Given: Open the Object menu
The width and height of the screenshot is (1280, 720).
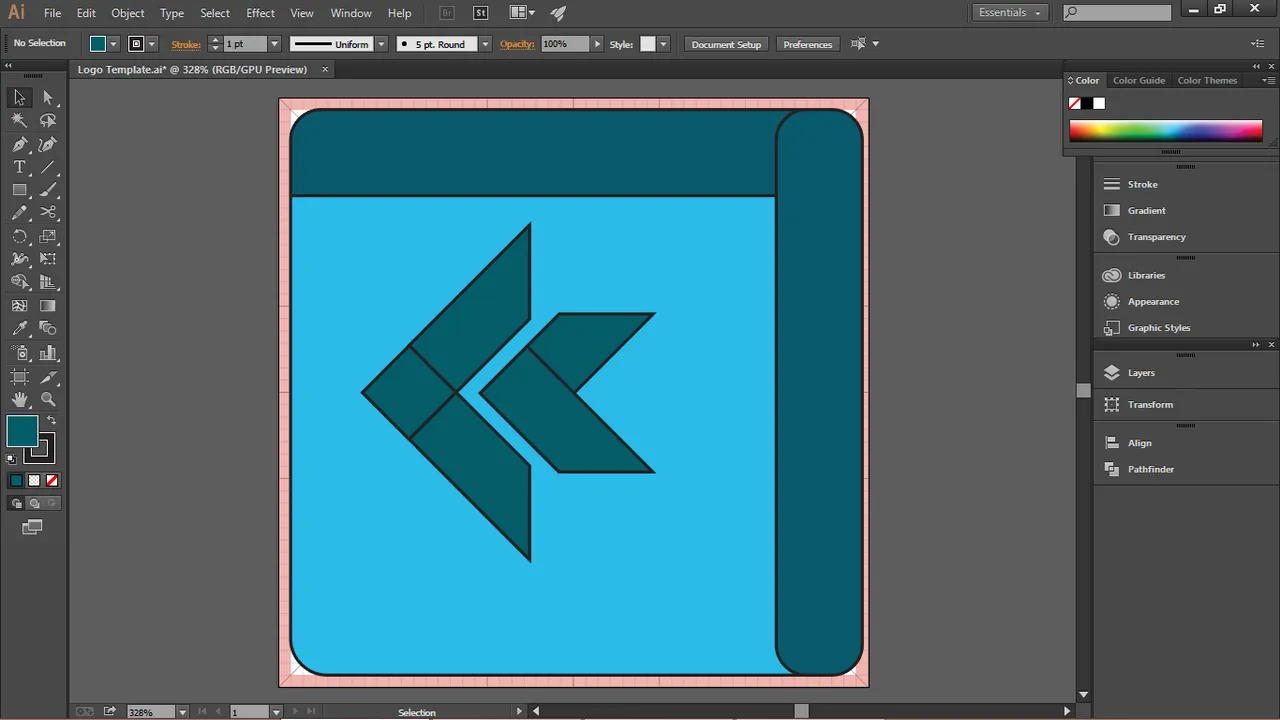Looking at the screenshot, I should 128,13.
